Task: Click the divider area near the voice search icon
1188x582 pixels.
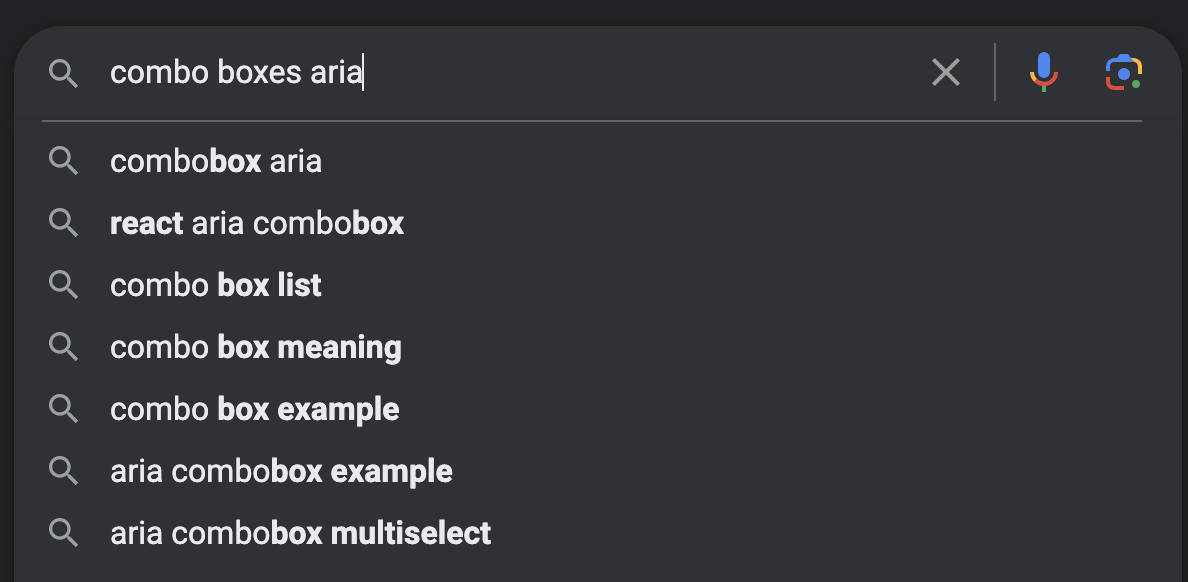Action: tap(995, 71)
